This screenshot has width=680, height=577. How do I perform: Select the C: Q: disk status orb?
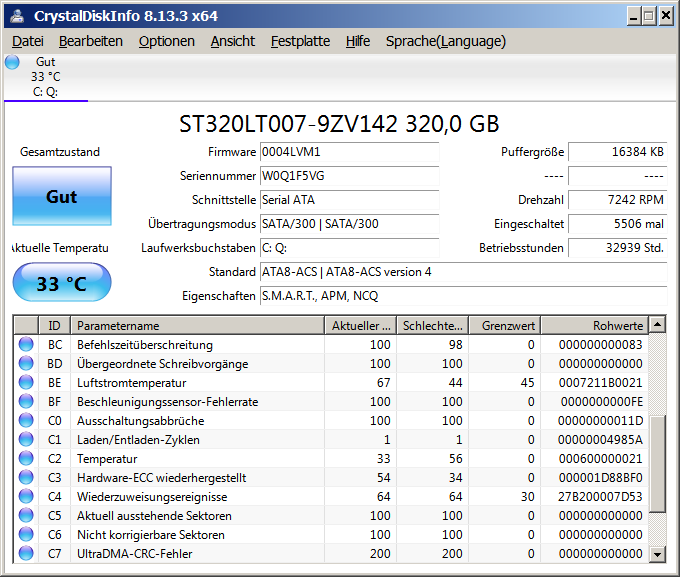pyautogui.click(x=12, y=62)
